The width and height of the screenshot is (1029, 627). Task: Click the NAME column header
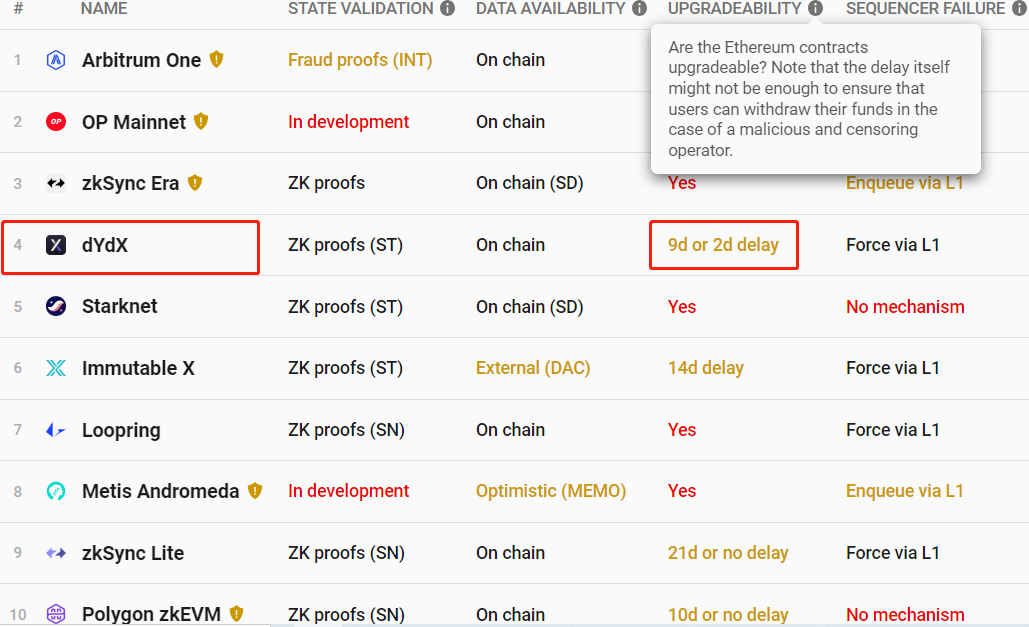pyautogui.click(x=106, y=8)
